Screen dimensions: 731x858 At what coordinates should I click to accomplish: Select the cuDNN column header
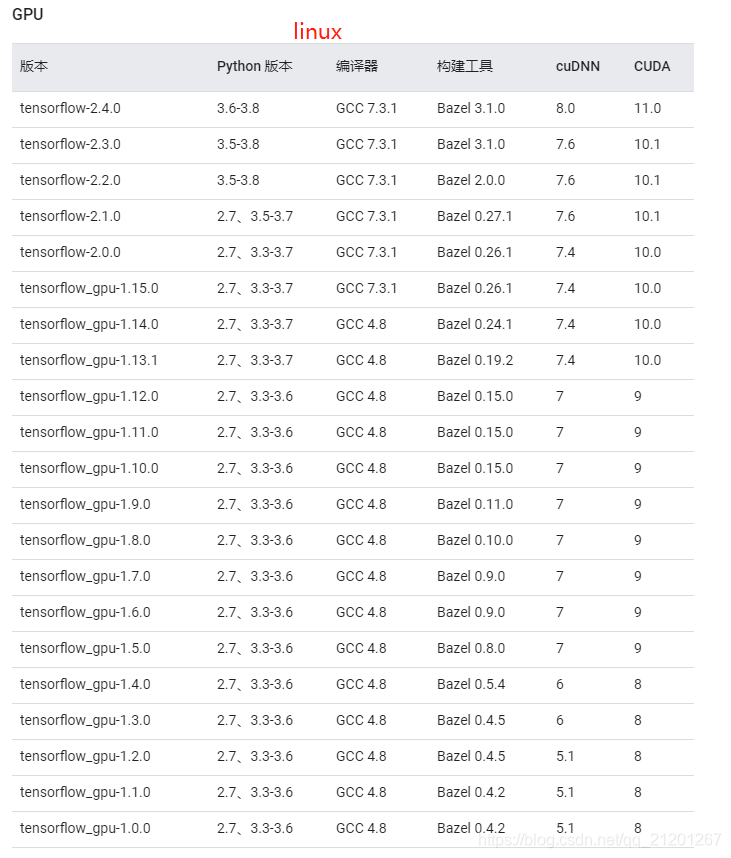tap(578, 67)
